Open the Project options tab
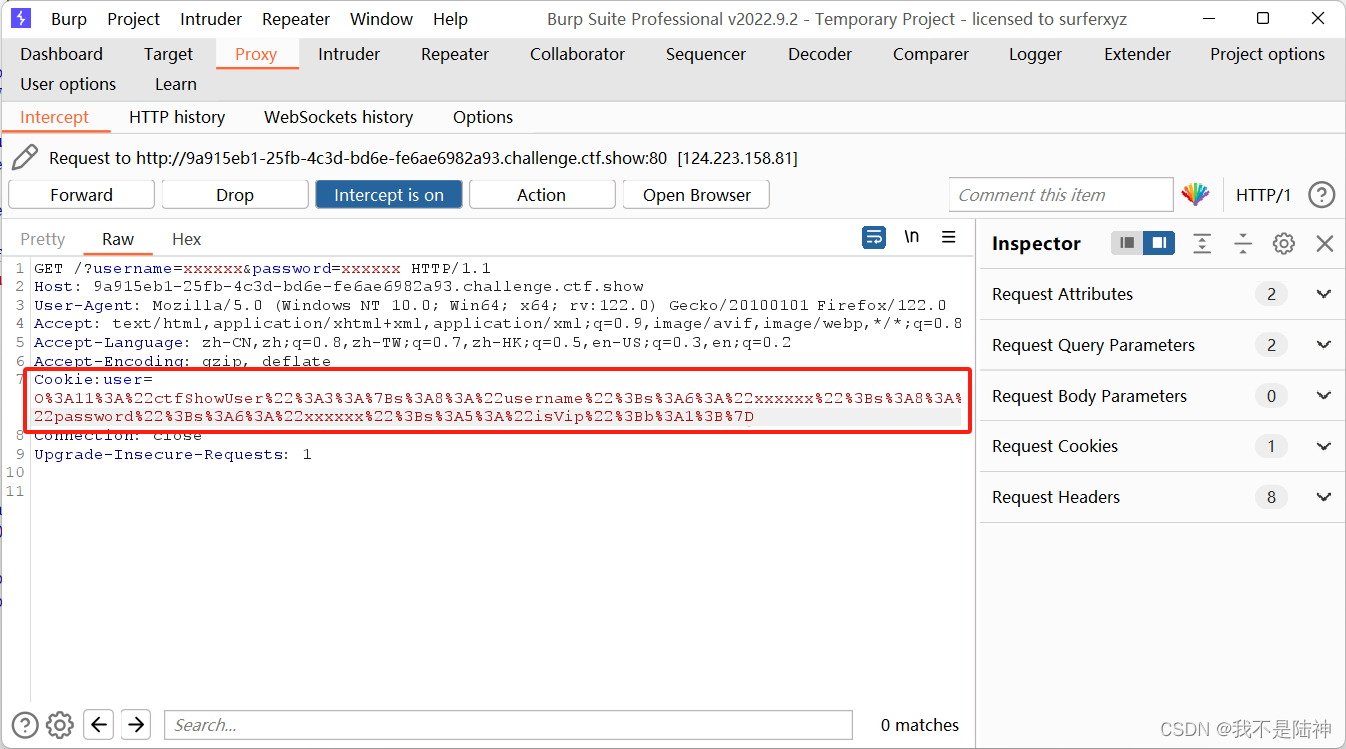Viewport: 1346px width, 749px height. pyautogui.click(x=1267, y=54)
